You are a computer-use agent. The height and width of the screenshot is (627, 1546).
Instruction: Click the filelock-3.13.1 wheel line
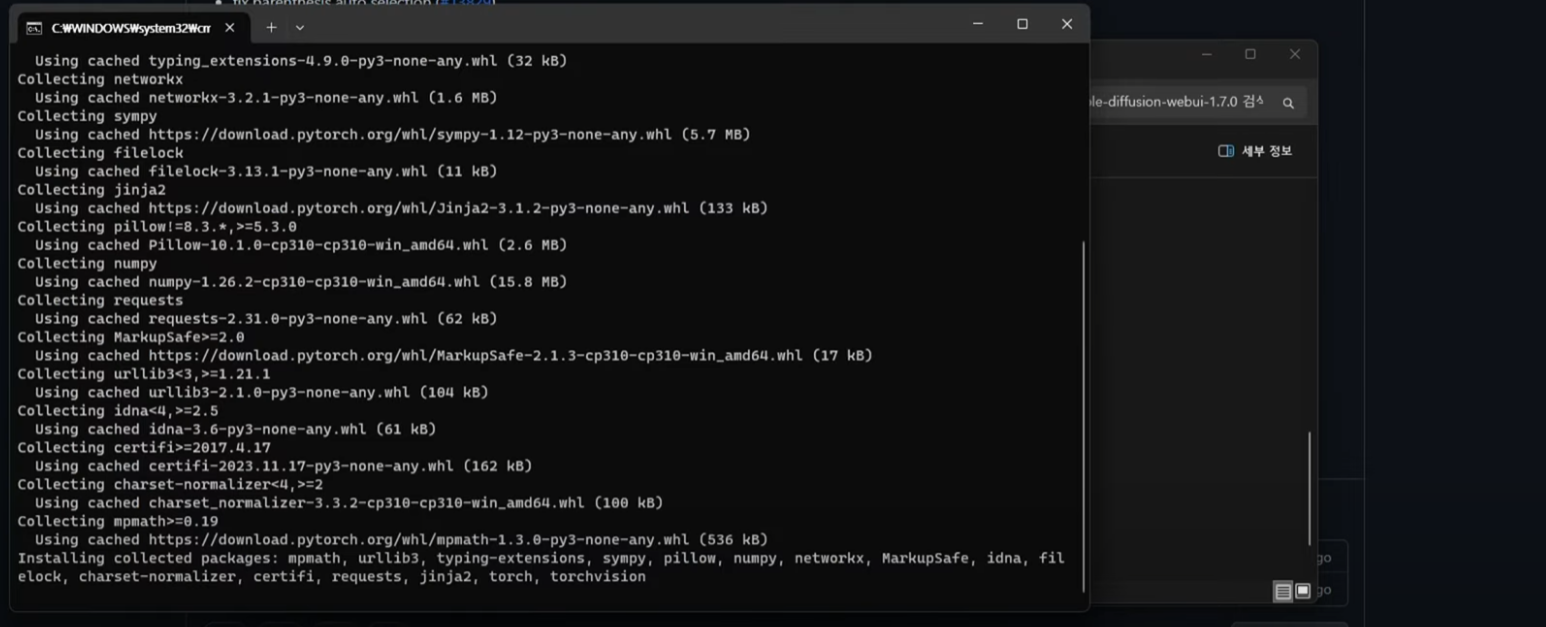pyautogui.click(x=266, y=171)
